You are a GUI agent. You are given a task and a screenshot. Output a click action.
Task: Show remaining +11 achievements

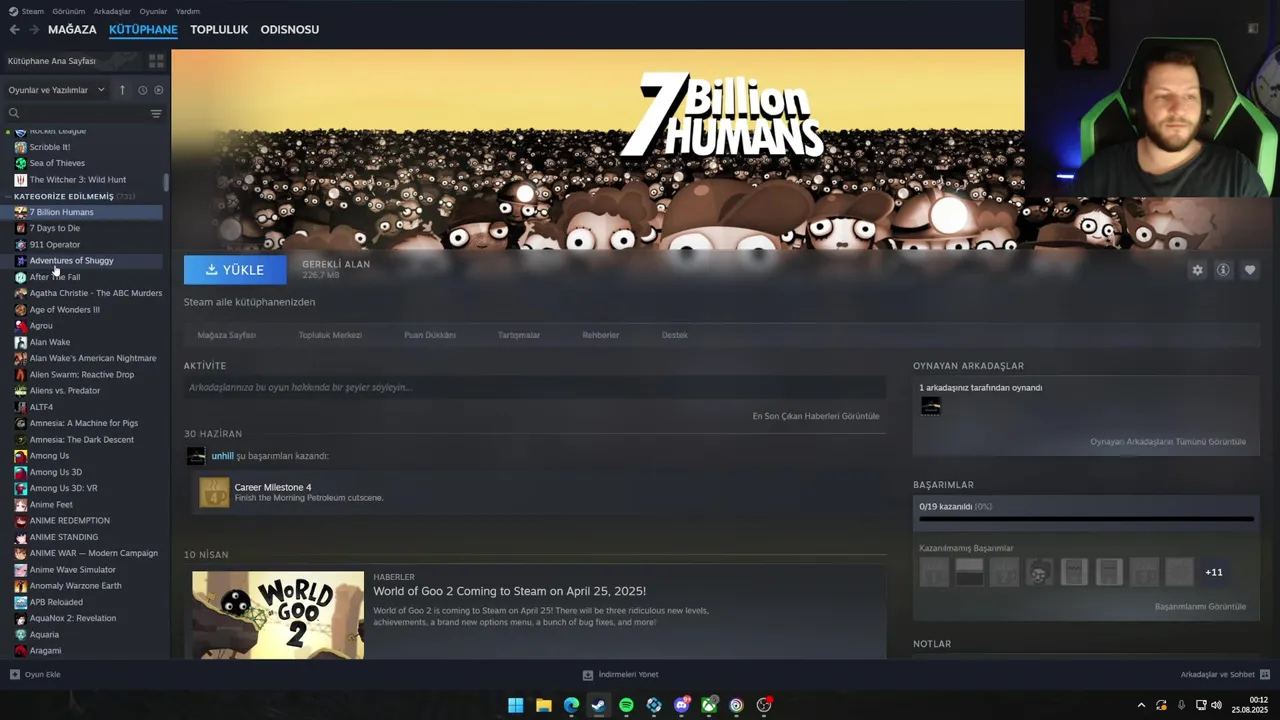(1214, 572)
